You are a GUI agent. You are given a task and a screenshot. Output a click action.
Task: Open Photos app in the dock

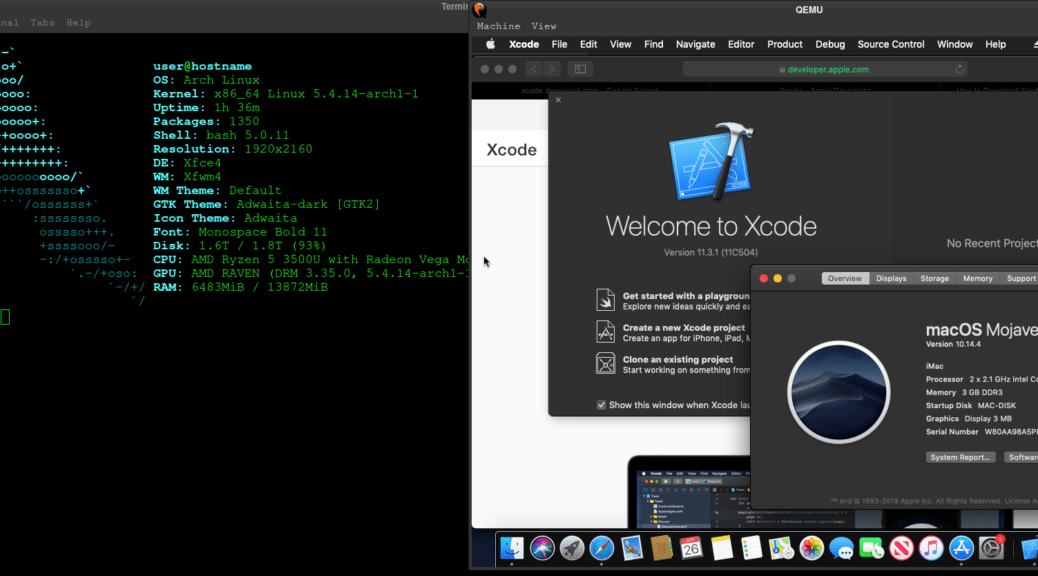811,548
